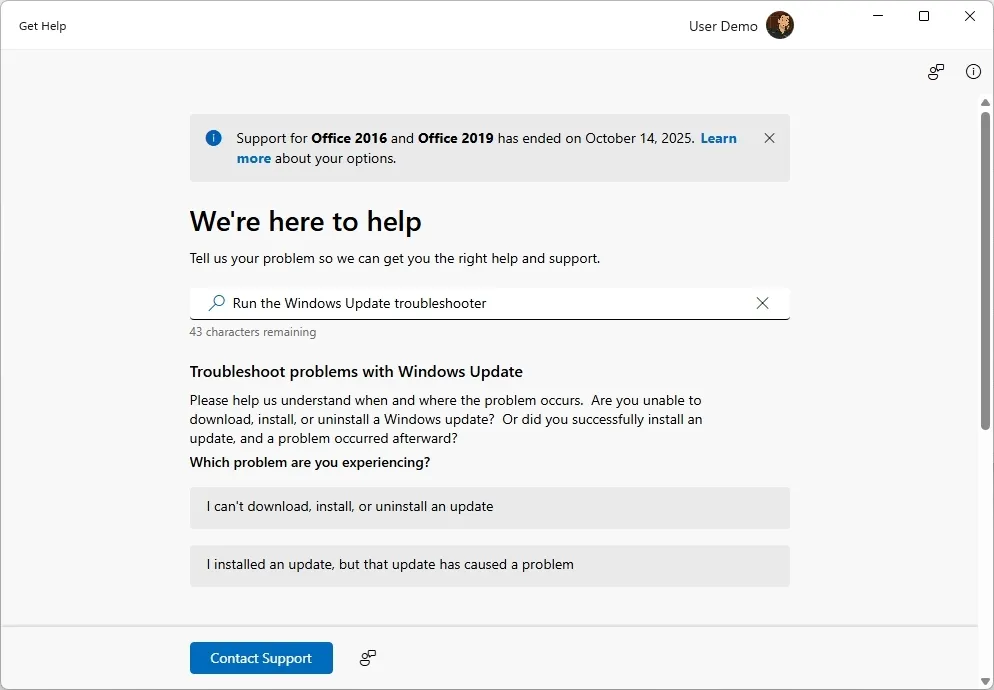Click the We're here to help heading

click(305, 221)
